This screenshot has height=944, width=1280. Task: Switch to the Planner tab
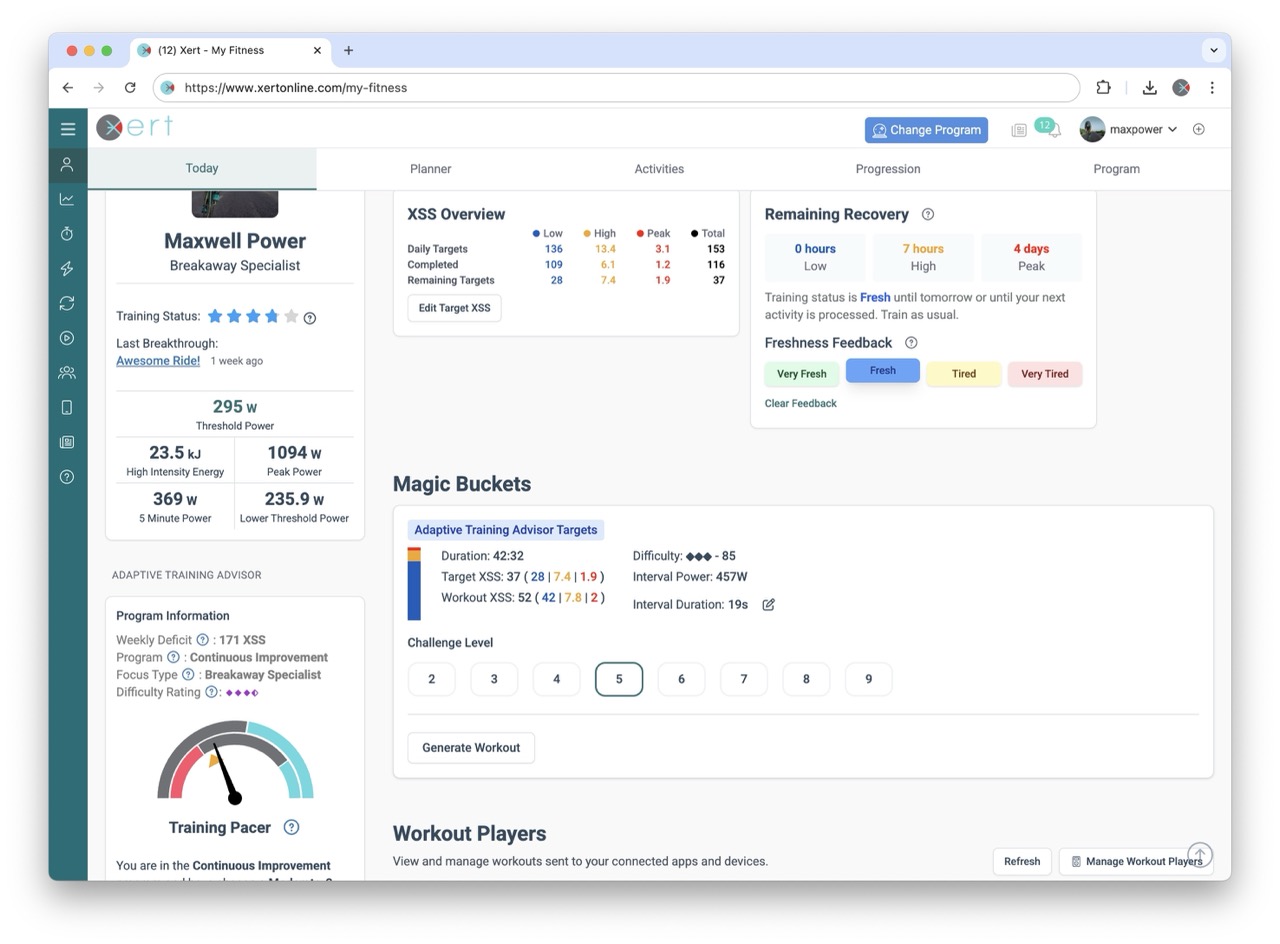430,169
